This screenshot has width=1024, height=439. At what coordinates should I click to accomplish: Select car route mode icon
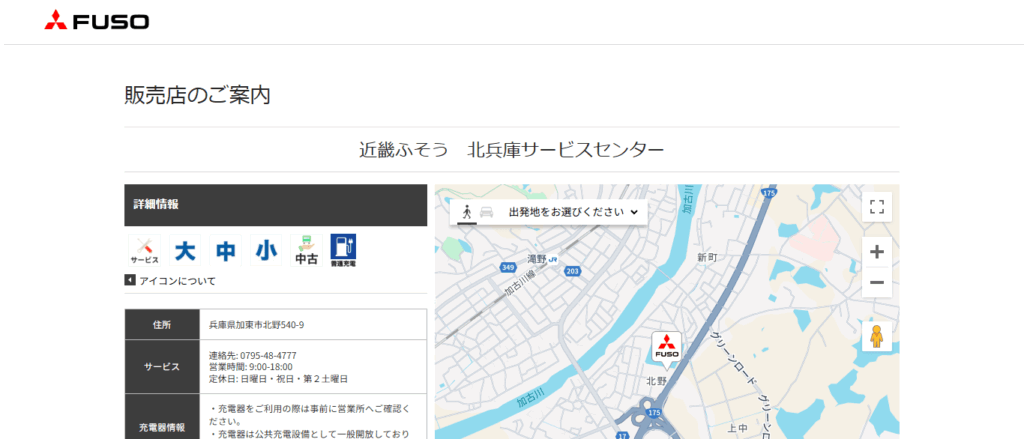[x=486, y=212]
